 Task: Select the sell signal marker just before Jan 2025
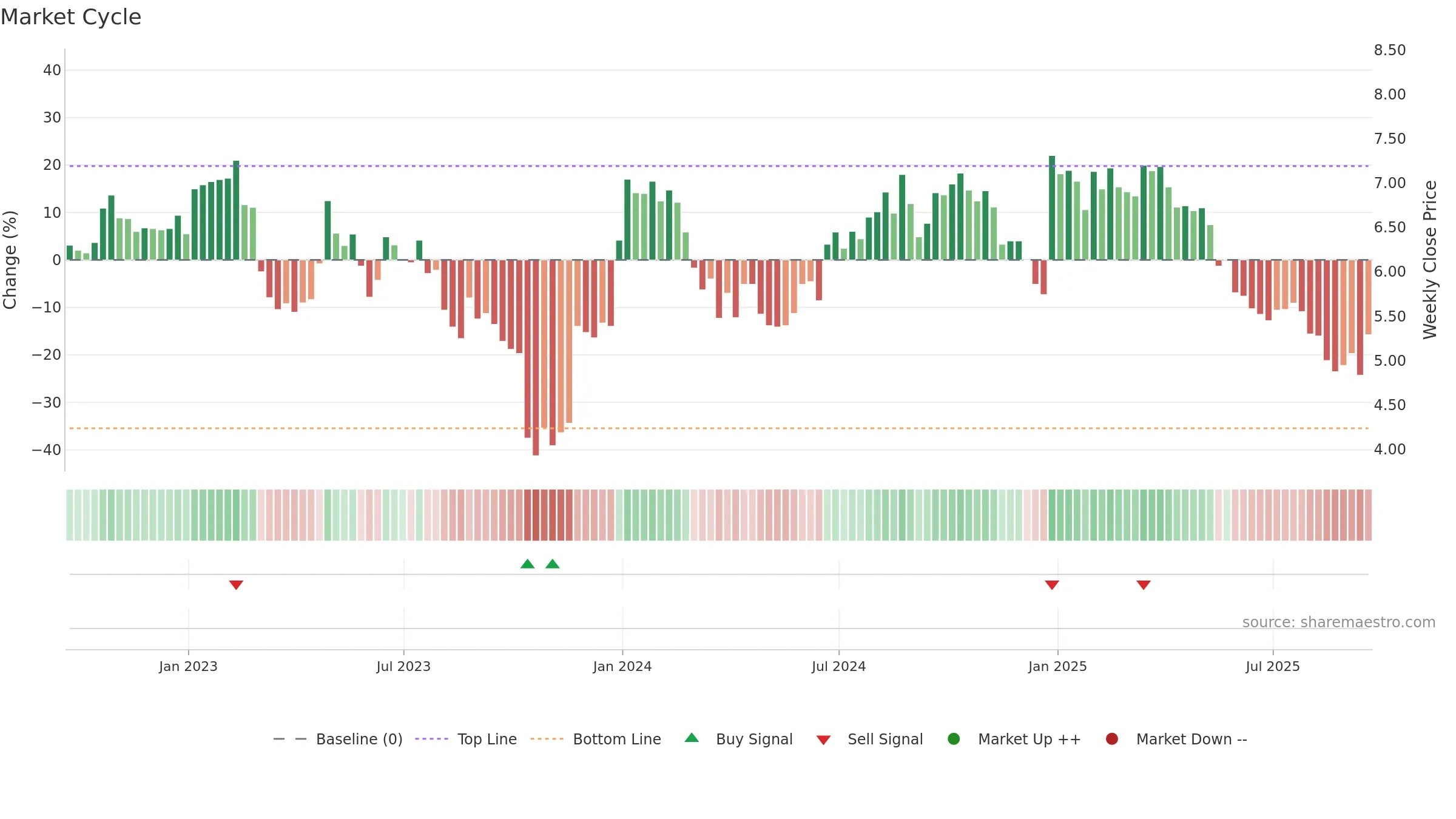pyautogui.click(x=1052, y=585)
